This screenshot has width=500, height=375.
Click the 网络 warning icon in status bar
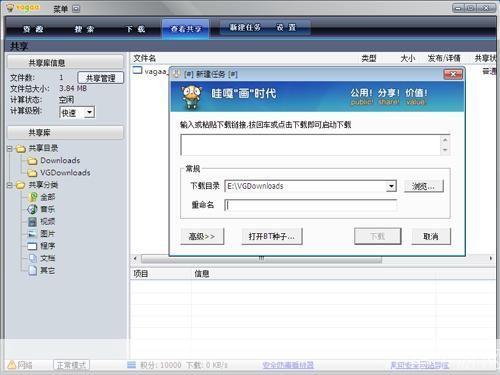[x=11, y=365]
